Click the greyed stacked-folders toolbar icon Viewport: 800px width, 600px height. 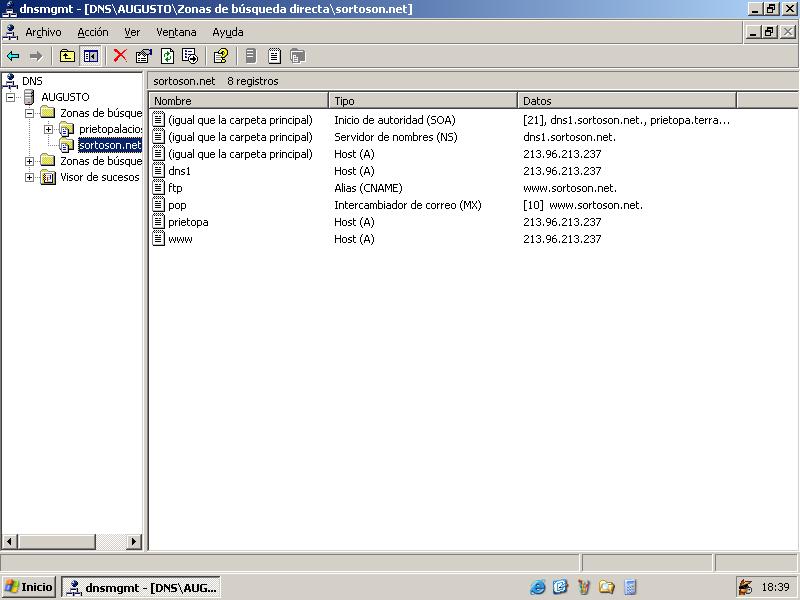pos(297,56)
